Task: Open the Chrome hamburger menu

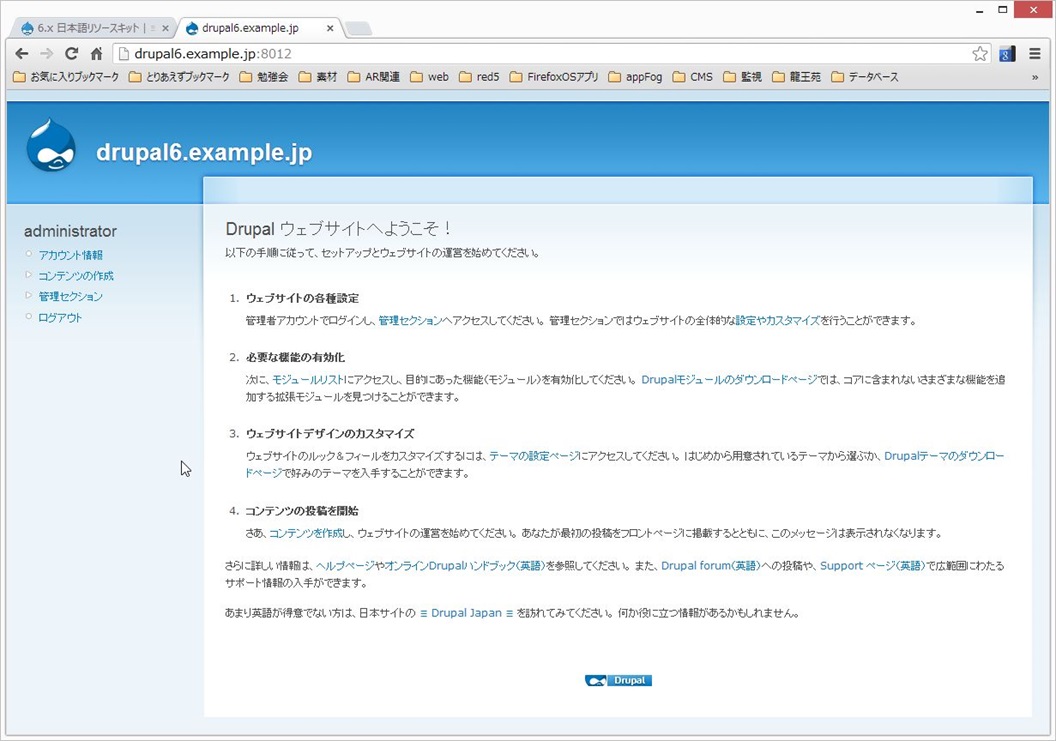Action: [x=1035, y=54]
